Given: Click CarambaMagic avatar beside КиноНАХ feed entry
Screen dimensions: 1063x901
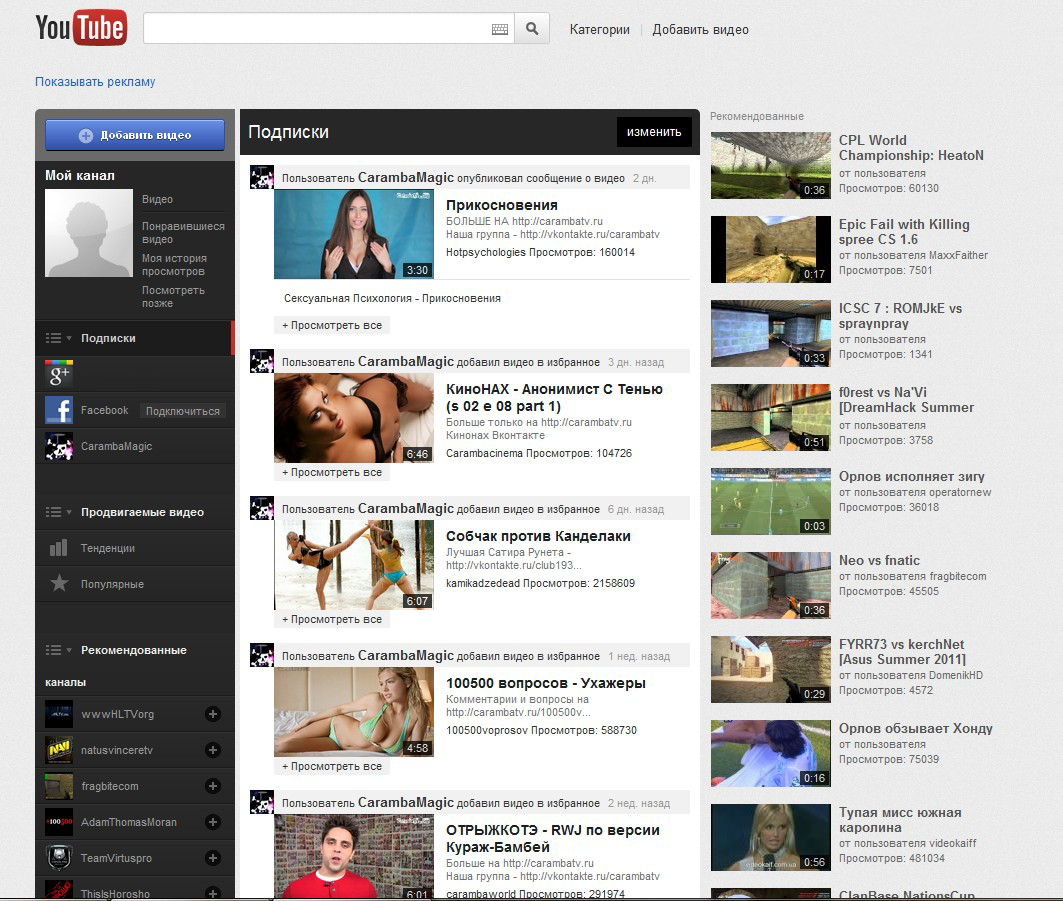Looking at the screenshot, I should 262,361.
